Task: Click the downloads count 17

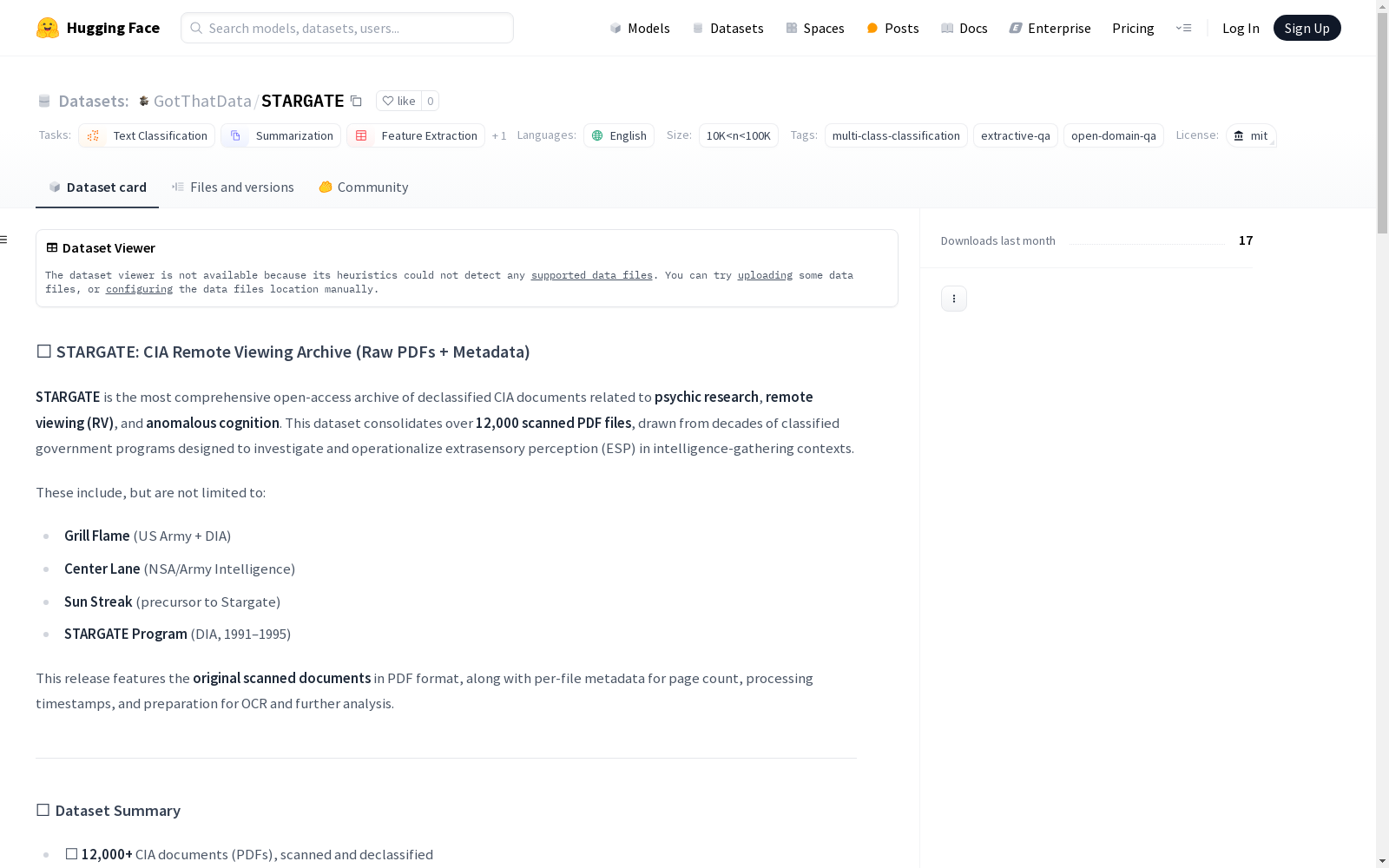Action: [1246, 240]
